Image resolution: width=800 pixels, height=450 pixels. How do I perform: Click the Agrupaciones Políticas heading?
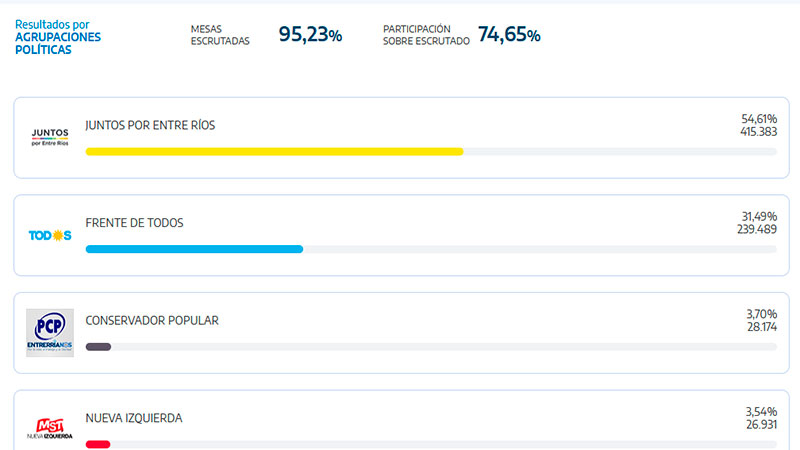pos(58,43)
